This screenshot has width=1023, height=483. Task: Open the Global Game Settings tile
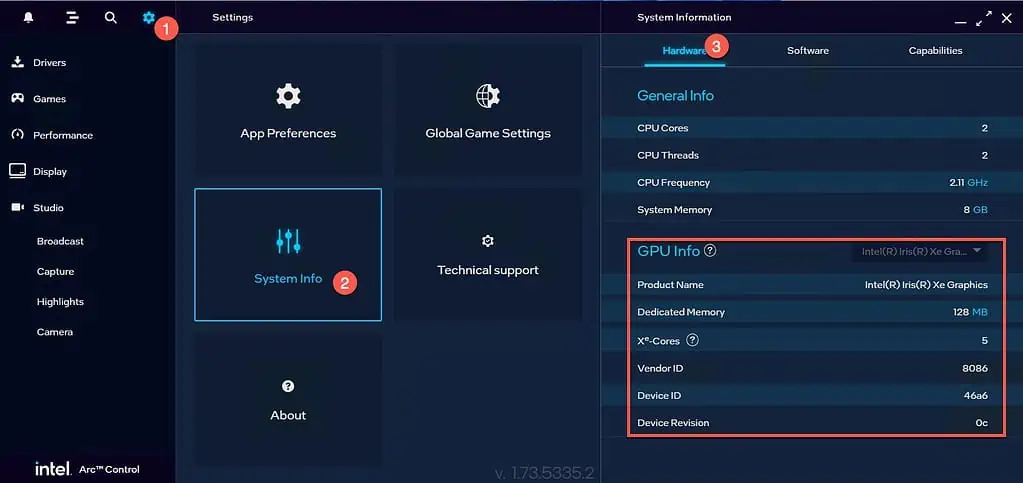pos(487,112)
